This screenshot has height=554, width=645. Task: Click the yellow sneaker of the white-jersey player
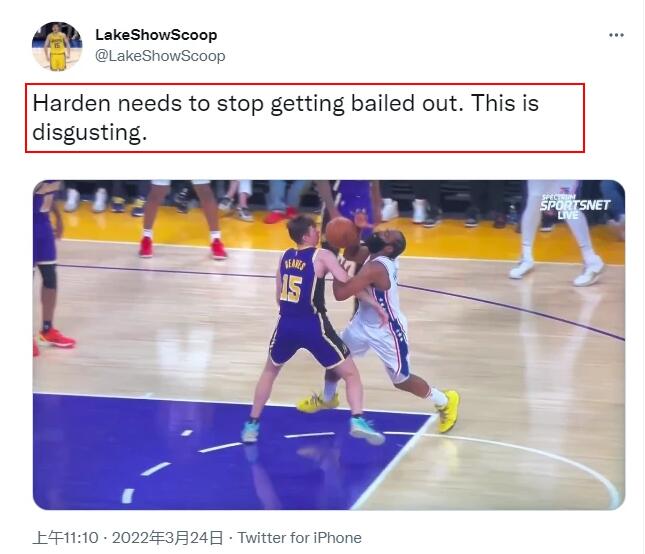coord(449,411)
